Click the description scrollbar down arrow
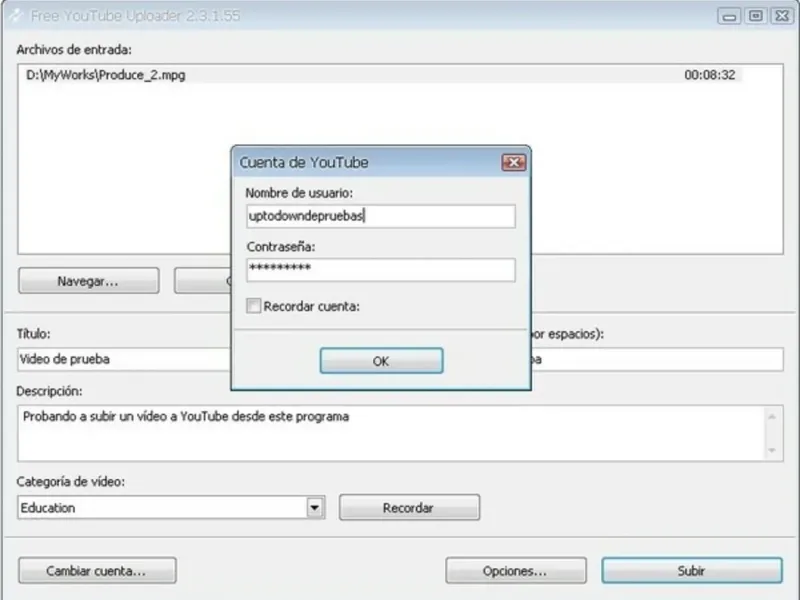The image size is (800, 600). pyautogui.click(x=772, y=450)
